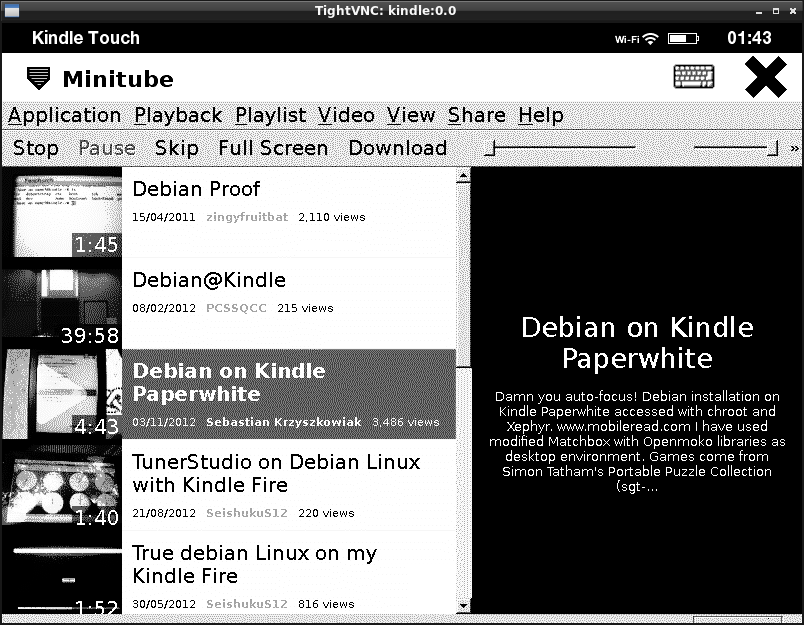804x625 pixels.
Task: Switch to Full Screen mode
Action: coord(273,148)
